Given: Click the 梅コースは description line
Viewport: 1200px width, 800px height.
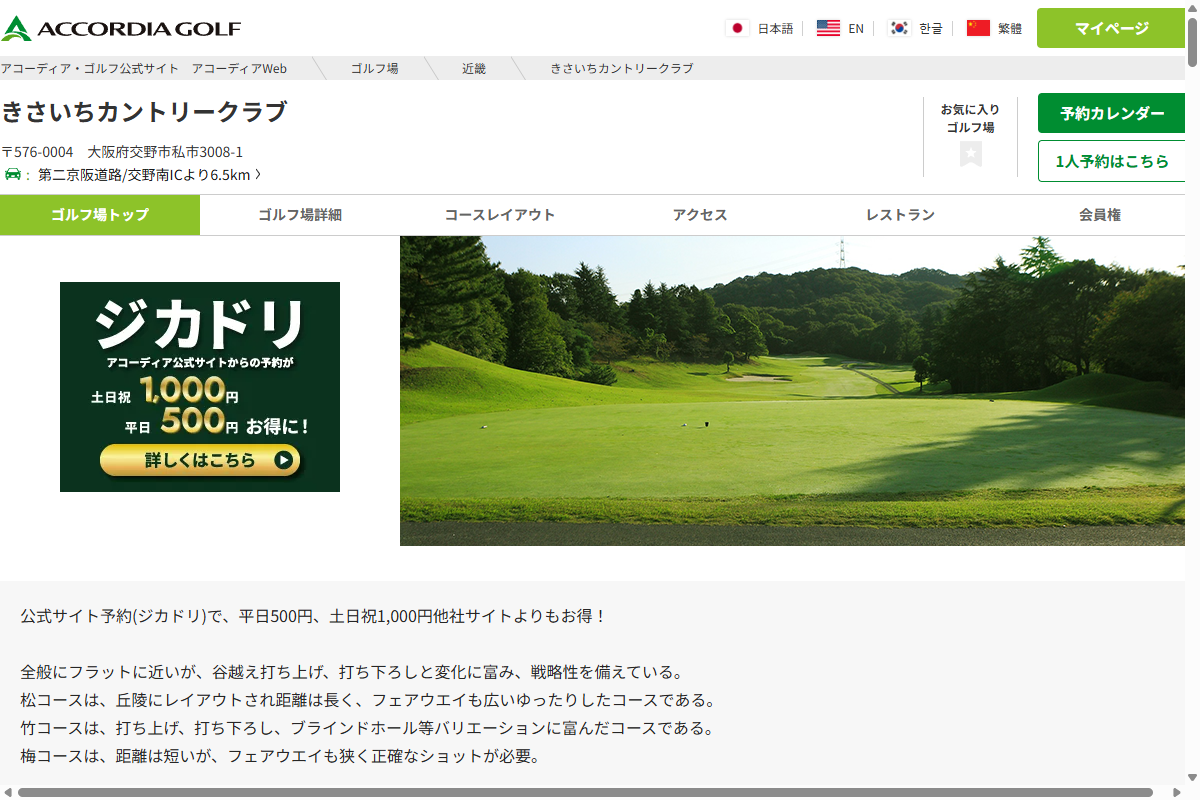Looking at the screenshot, I should (x=280, y=756).
